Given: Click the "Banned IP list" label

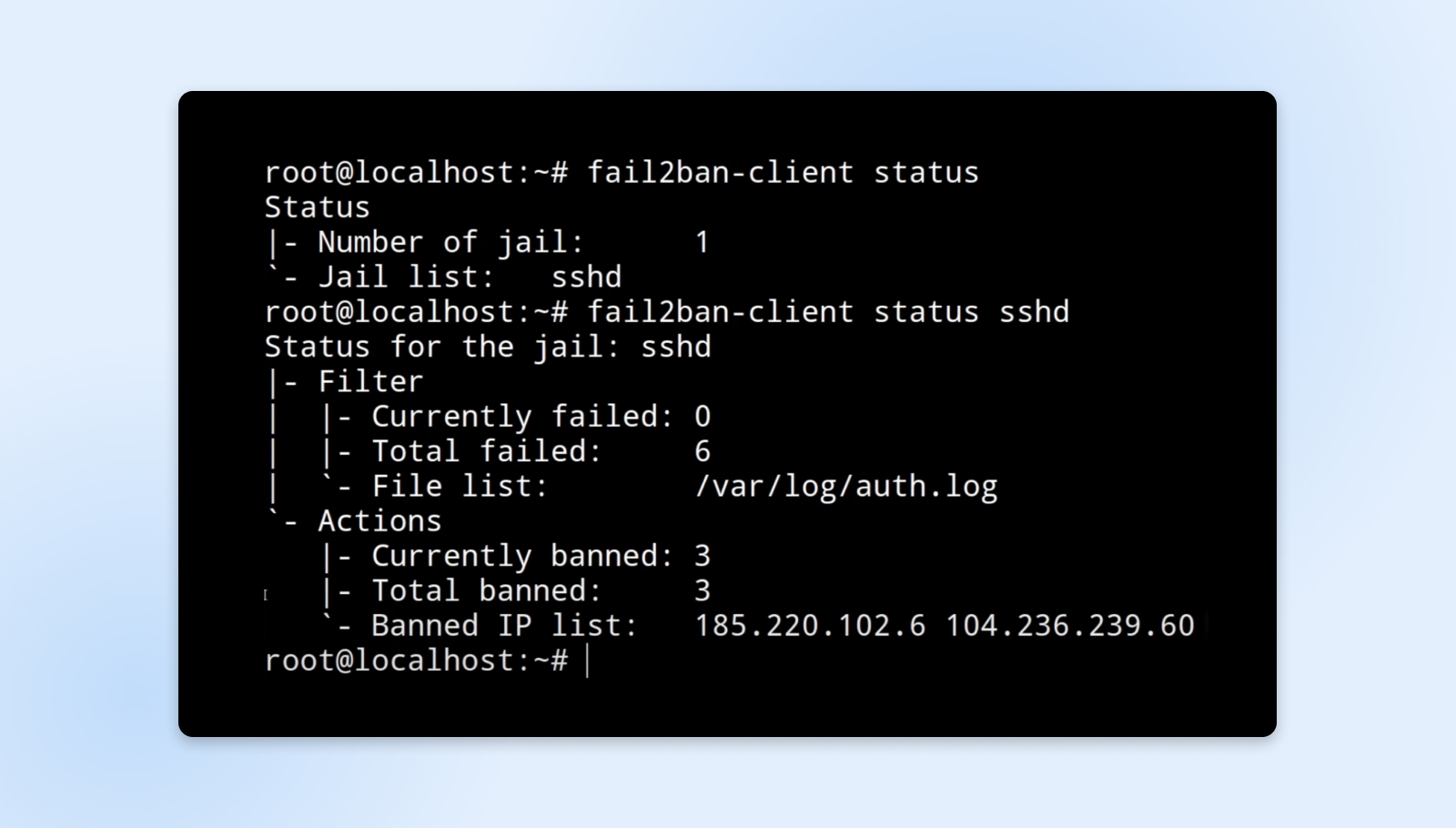Looking at the screenshot, I should [x=504, y=626].
